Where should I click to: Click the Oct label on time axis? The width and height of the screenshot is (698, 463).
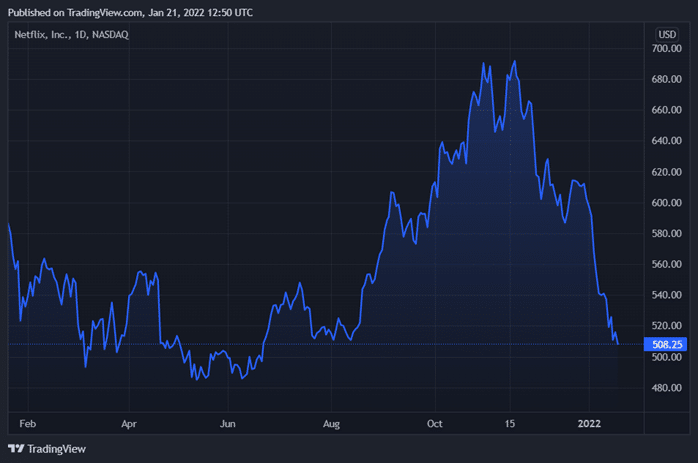[434, 424]
